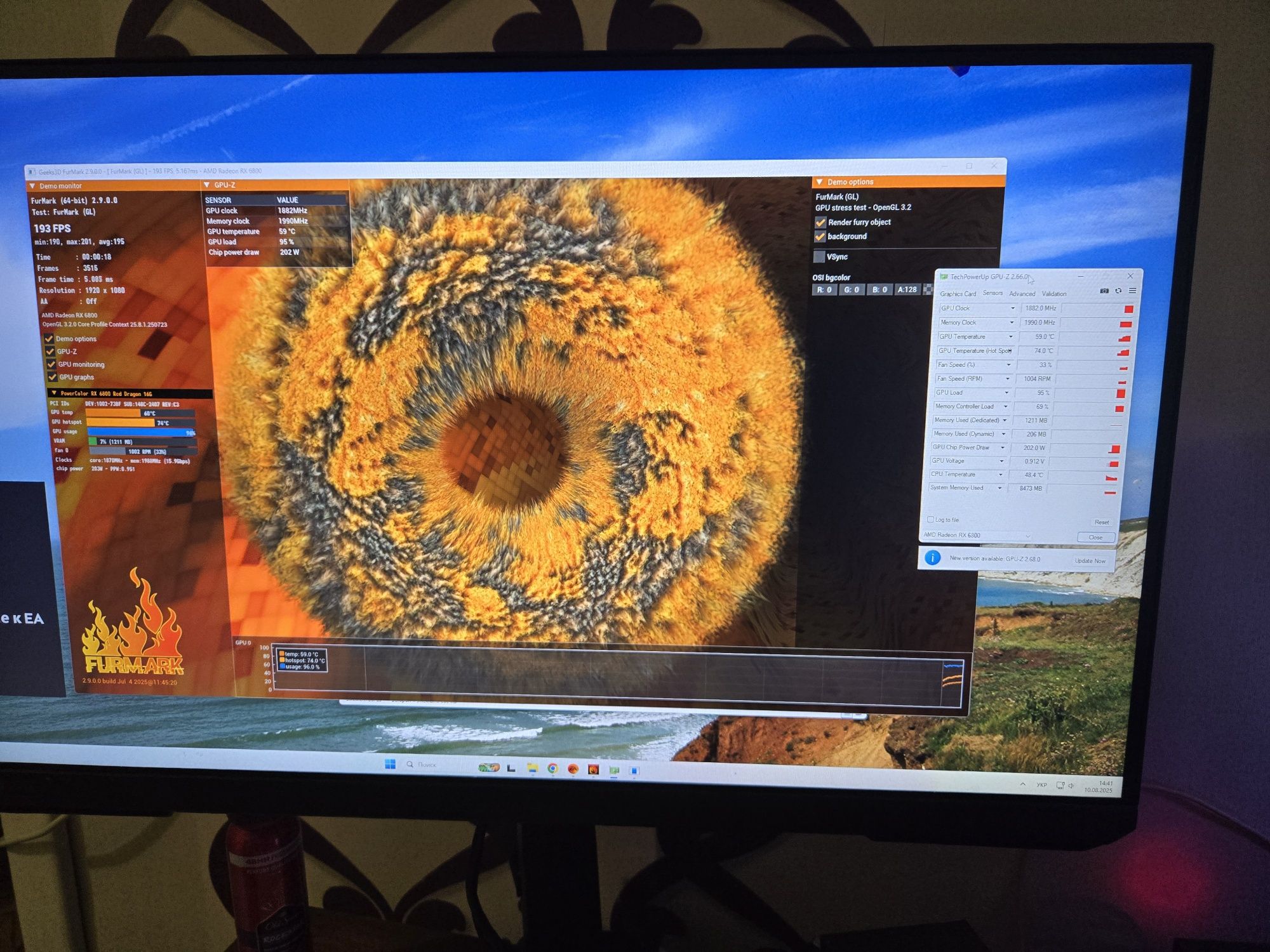Click the GPU-Z title bar app icon
1270x952 pixels.
(x=944, y=277)
